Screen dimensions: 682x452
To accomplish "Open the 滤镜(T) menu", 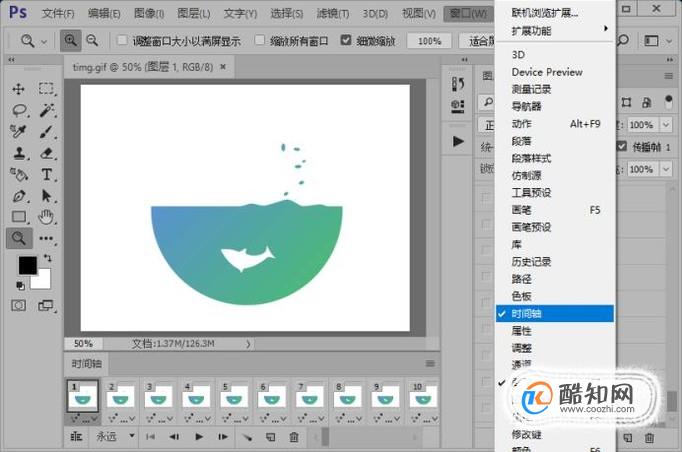I will [332, 14].
